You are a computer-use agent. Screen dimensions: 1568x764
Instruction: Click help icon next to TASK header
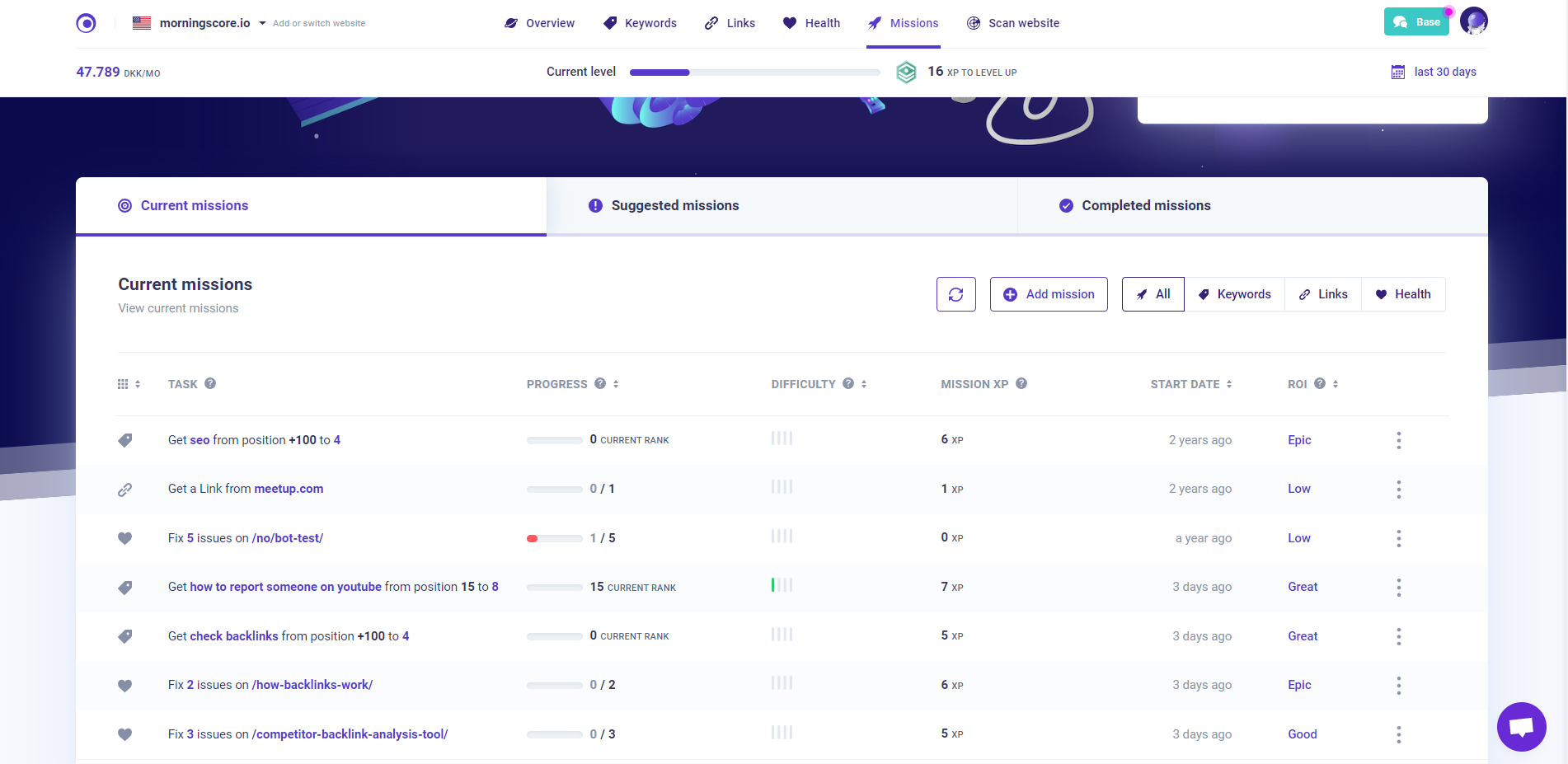(210, 383)
